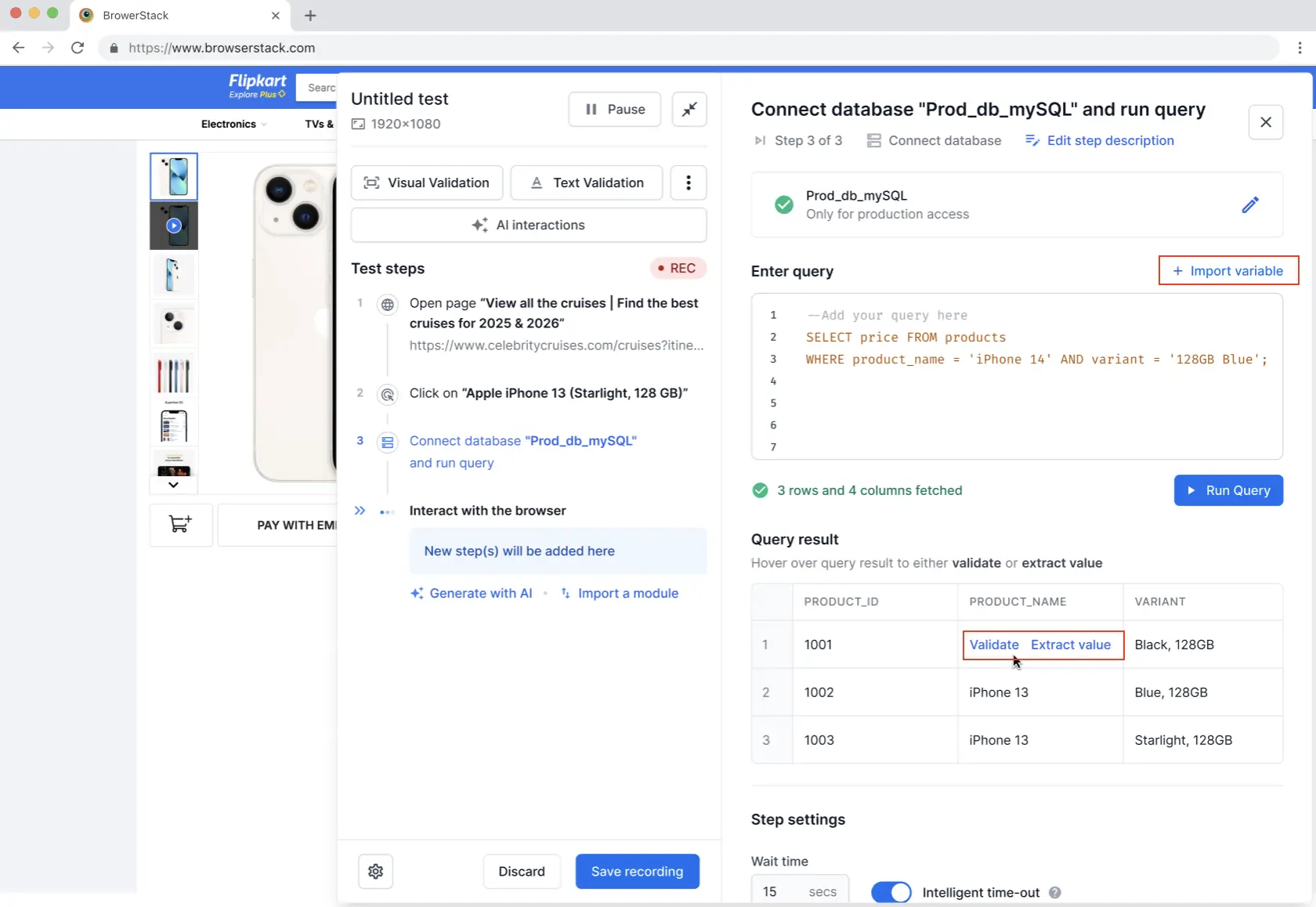This screenshot has height=907, width=1316.
Task: Disable the Intelligent time-out toggle
Action: [x=891, y=892]
